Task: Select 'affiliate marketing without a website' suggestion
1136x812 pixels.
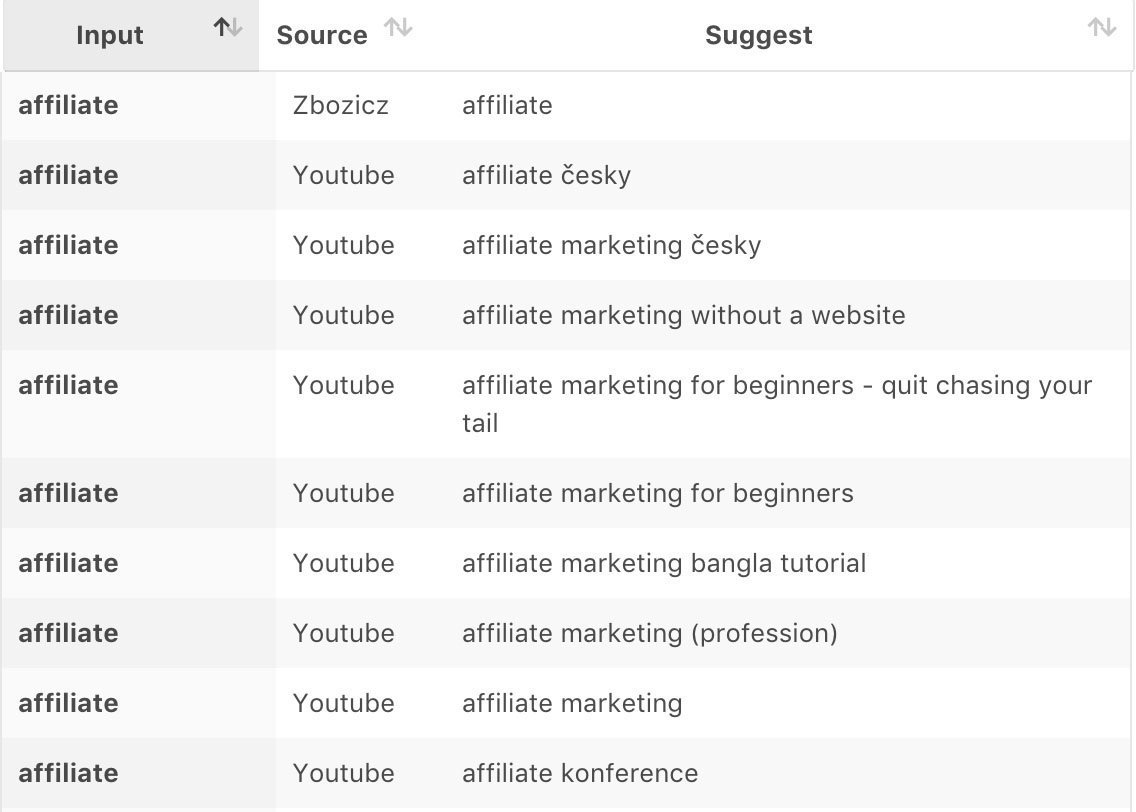Action: [684, 316]
